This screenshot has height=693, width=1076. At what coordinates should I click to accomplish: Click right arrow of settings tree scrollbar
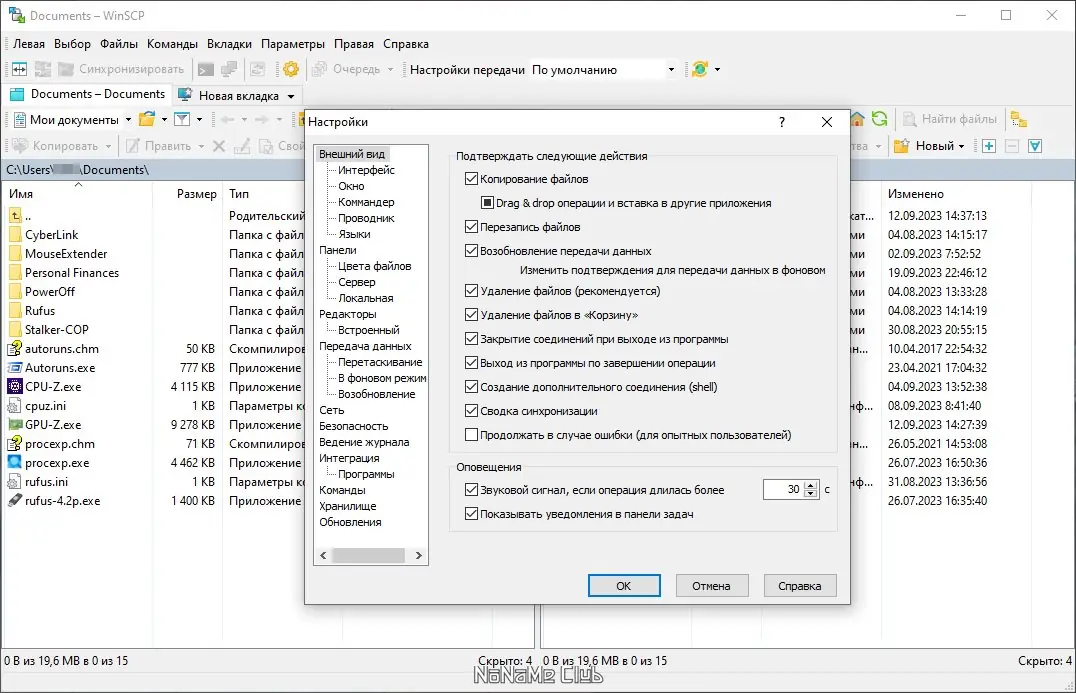point(419,555)
